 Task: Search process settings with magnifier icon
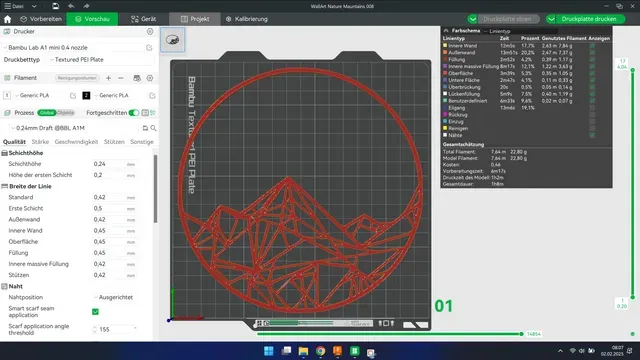click(x=153, y=128)
